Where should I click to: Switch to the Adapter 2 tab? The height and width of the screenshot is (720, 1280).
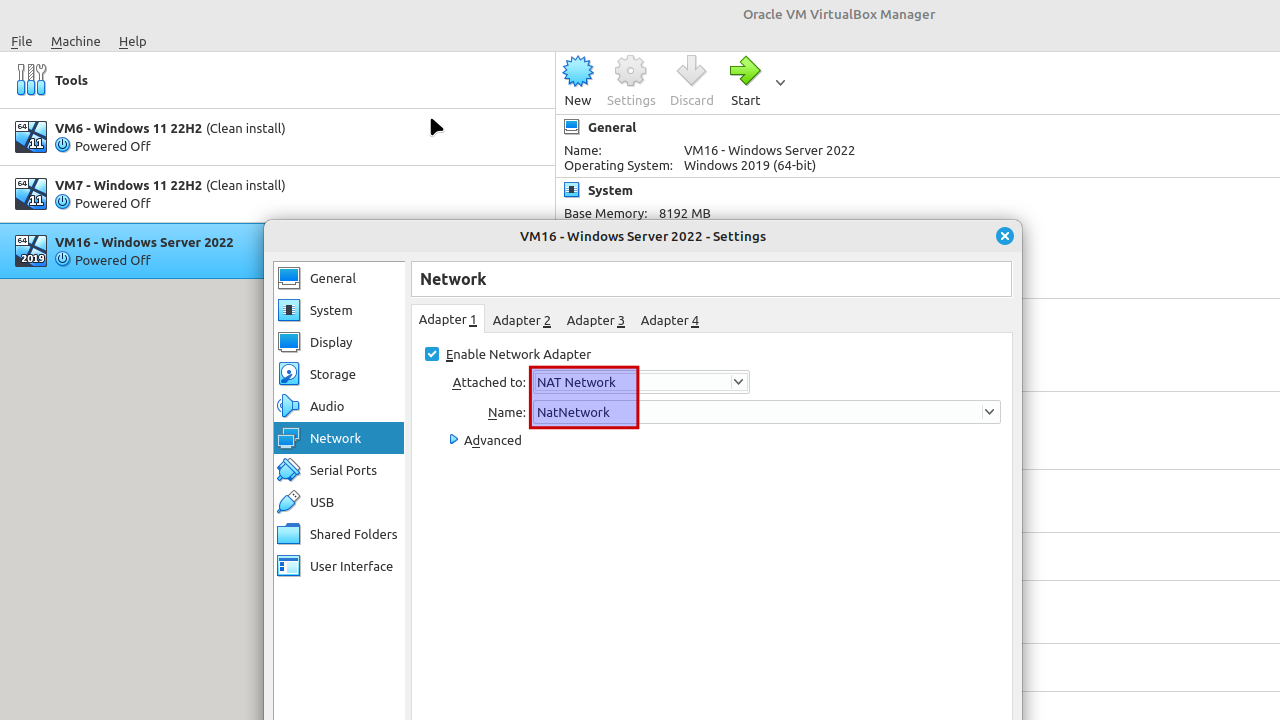click(522, 320)
